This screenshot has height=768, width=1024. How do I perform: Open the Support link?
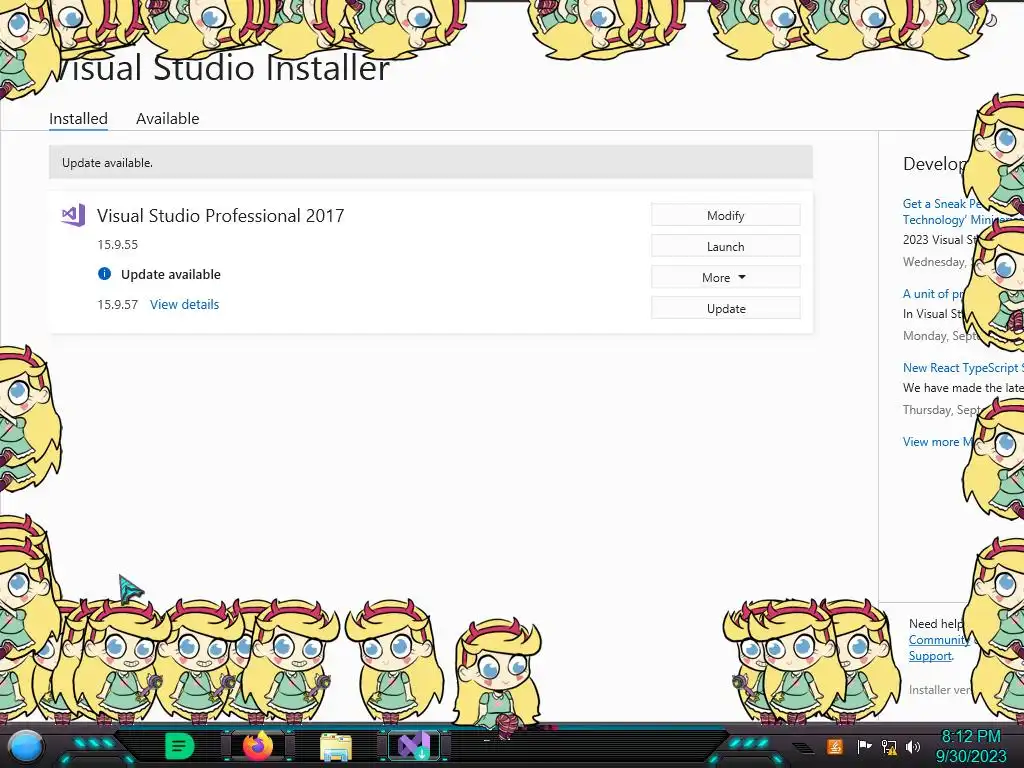point(930,656)
